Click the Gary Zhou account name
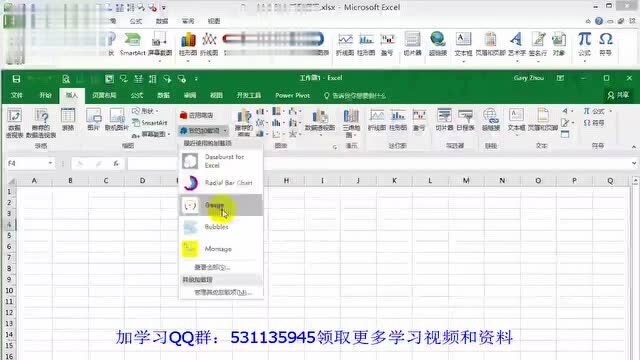Image resolution: width=640 pixels, height=360 pixels. click(x=529, y=78)
